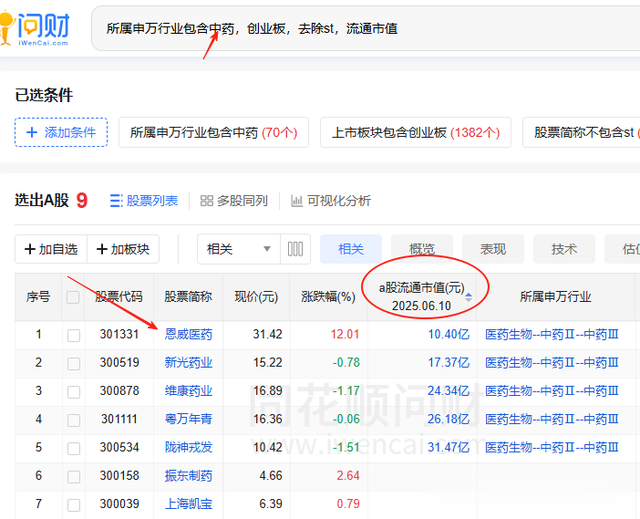Open stock link 维康药业

[189, 391]
